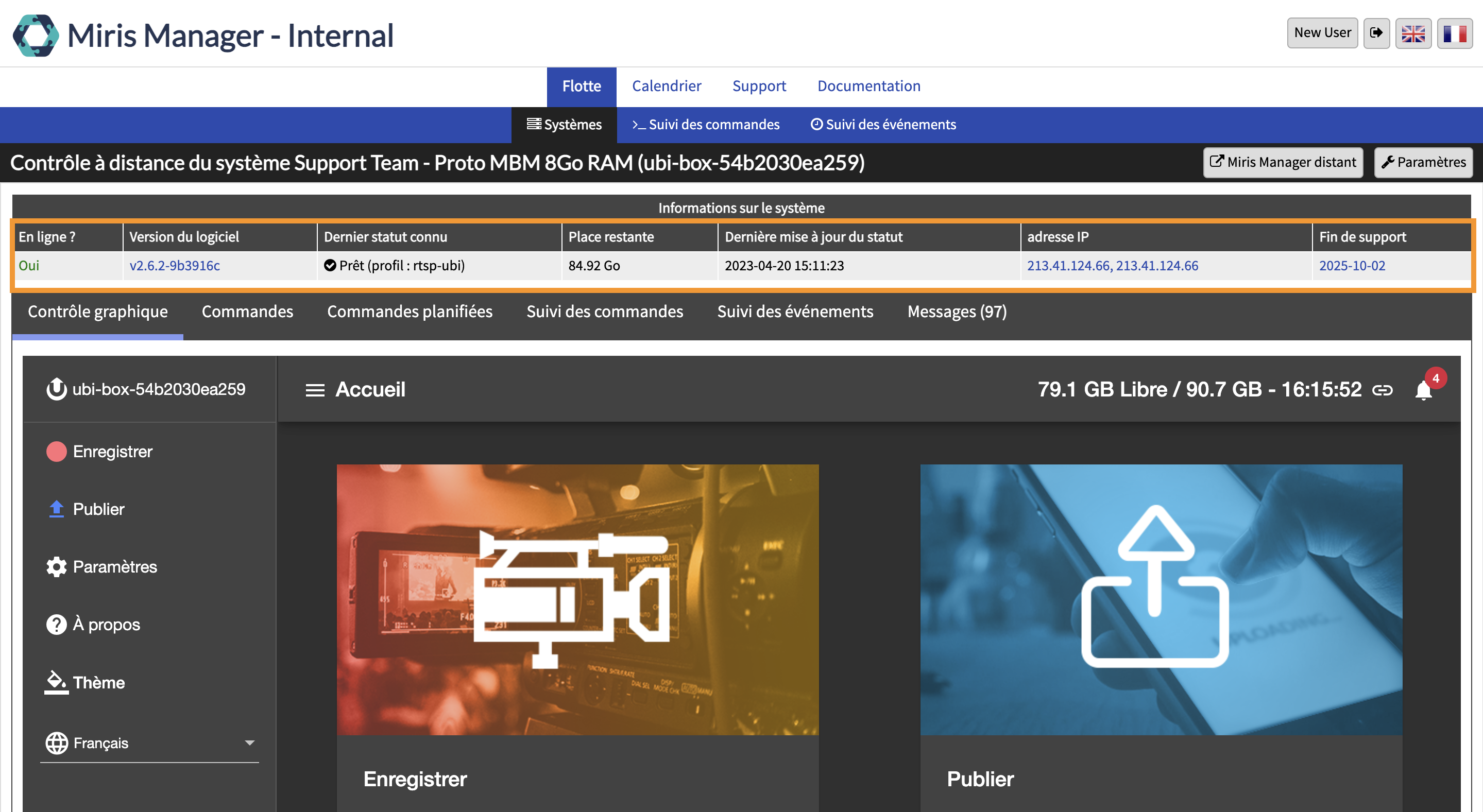Click the Paramètres wrench button
Screen dimensions: 1483x812
point(1424,162)
